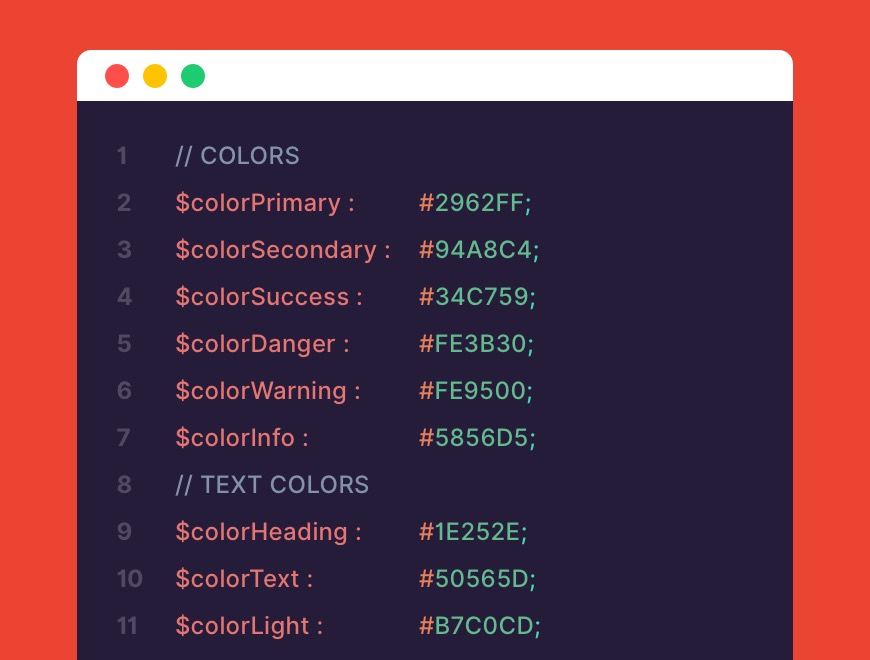The height and width of the screenshot is (660, 870).
Task: Click hex value #5856D5
Action: pos(474,438)
